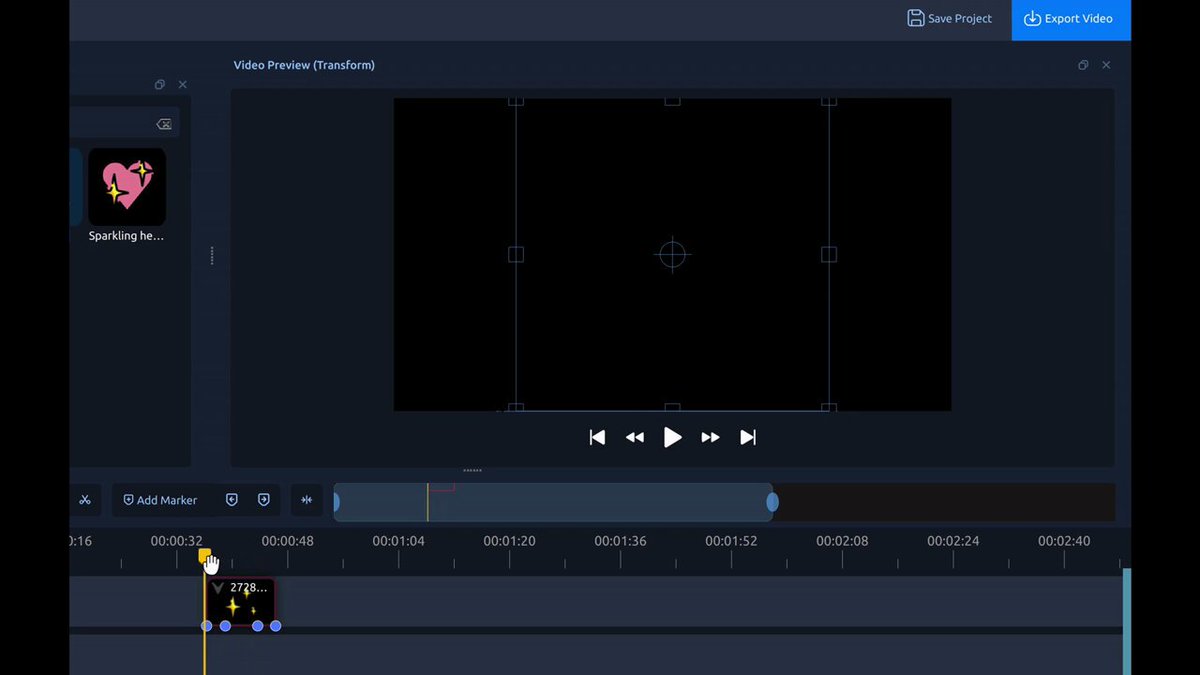The width and height of the screenshot is (1200, 675).
Task: Click Add Marker button
Action: click(x=160, y=500)
